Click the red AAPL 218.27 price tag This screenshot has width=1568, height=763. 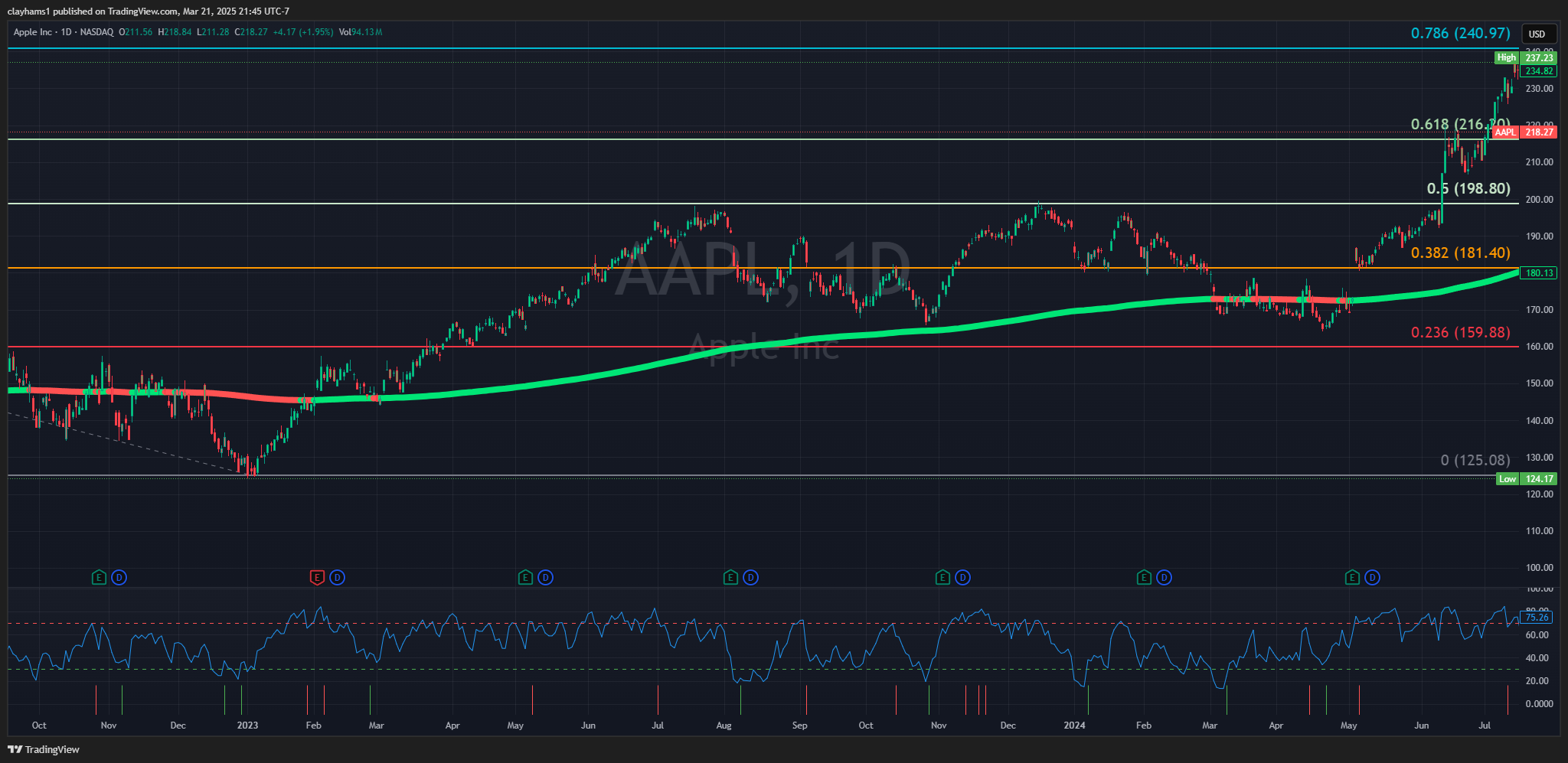pyautogui.click(x=1524, y=132)
